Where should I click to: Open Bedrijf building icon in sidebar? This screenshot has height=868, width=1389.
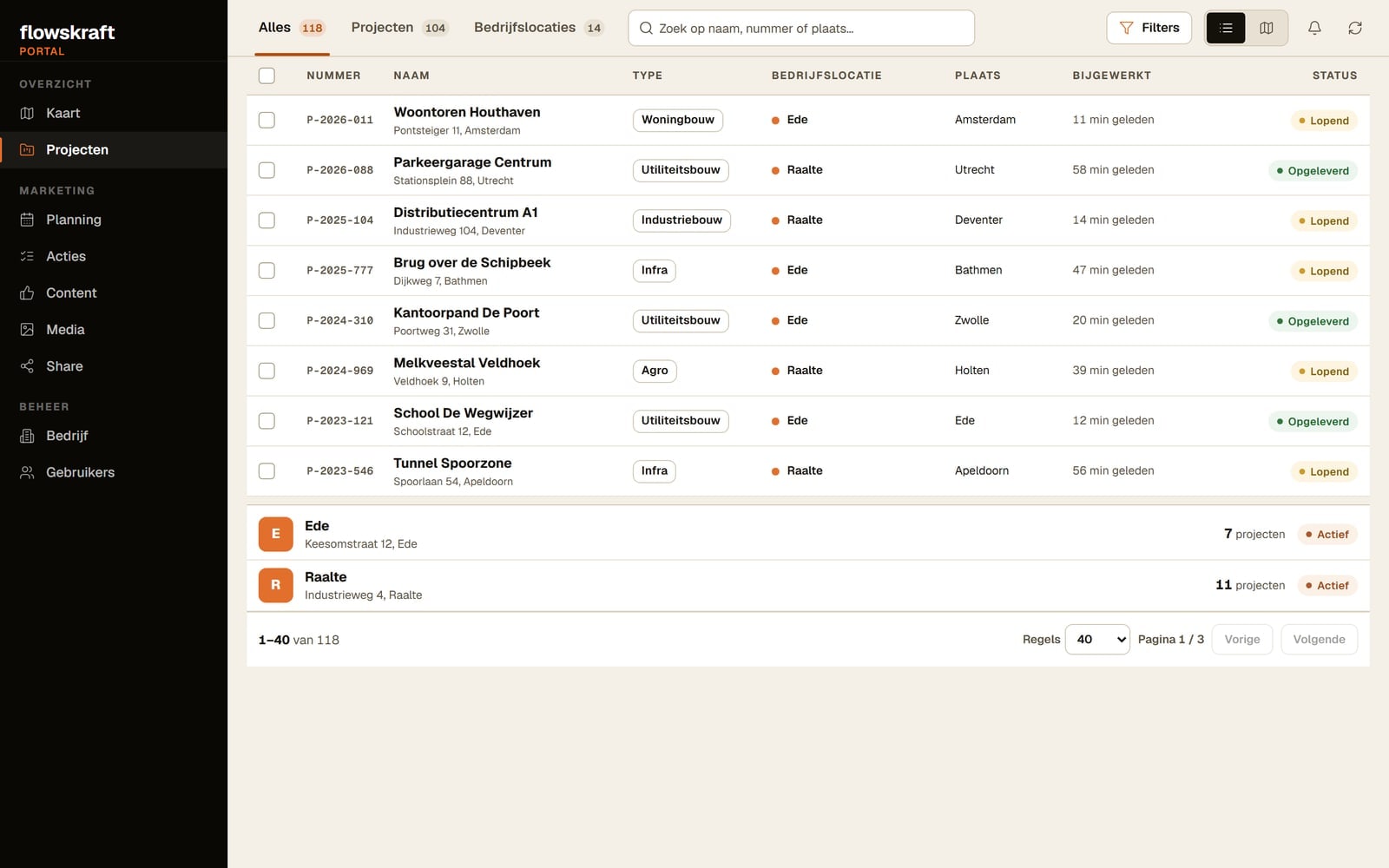tap(27, 436)
